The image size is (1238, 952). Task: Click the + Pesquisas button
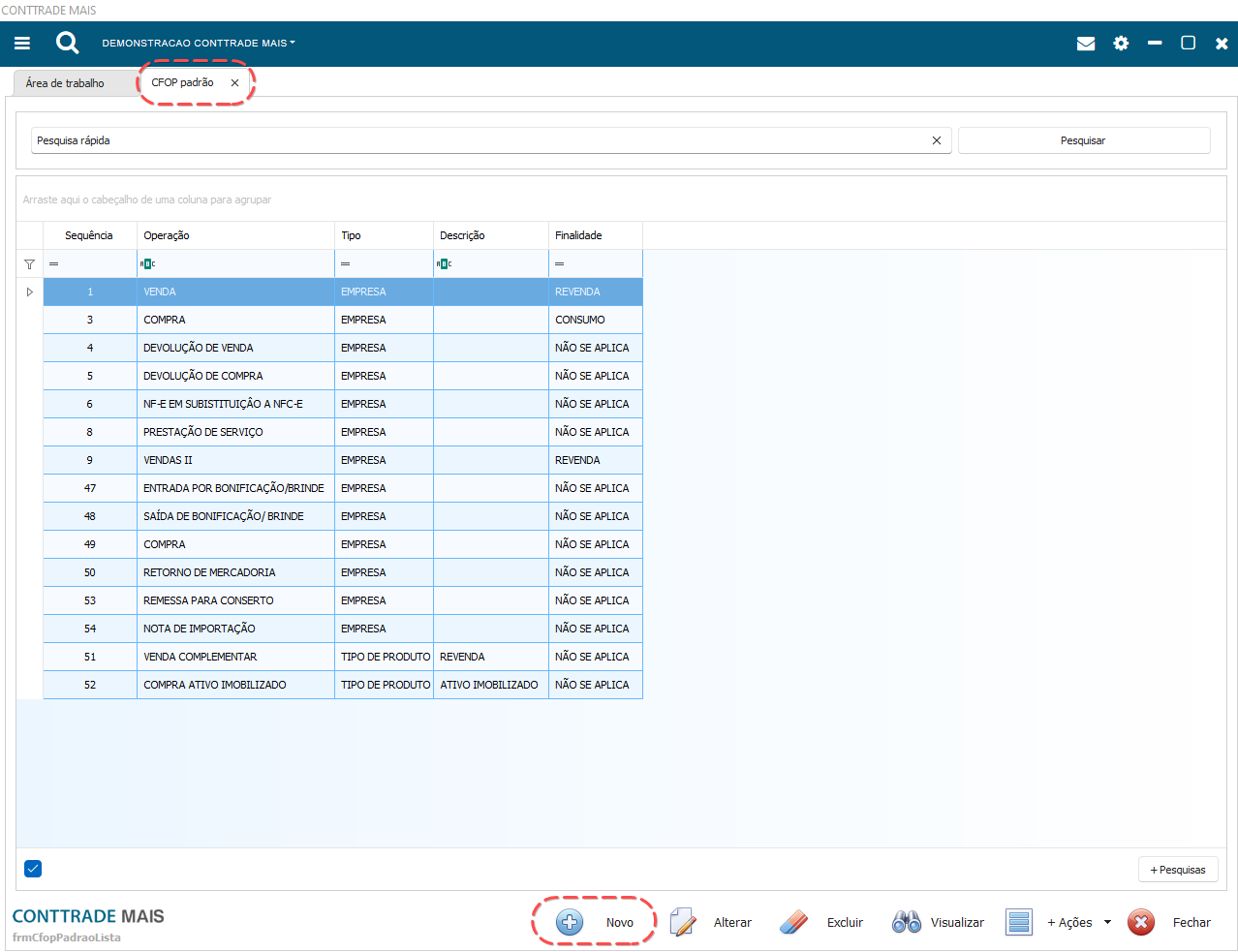[x=1178, y=870]
